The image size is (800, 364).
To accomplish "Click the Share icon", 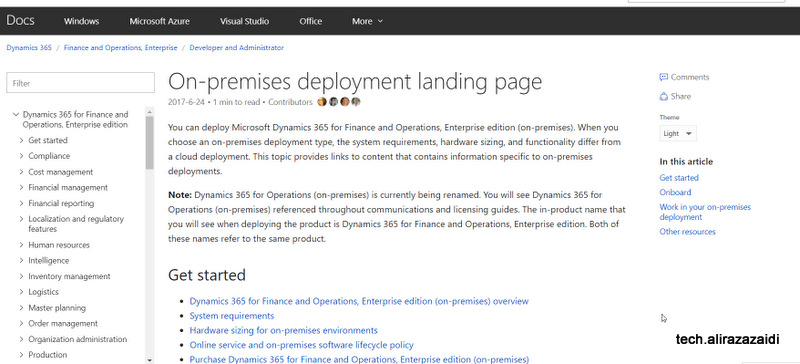I will 664,96.
